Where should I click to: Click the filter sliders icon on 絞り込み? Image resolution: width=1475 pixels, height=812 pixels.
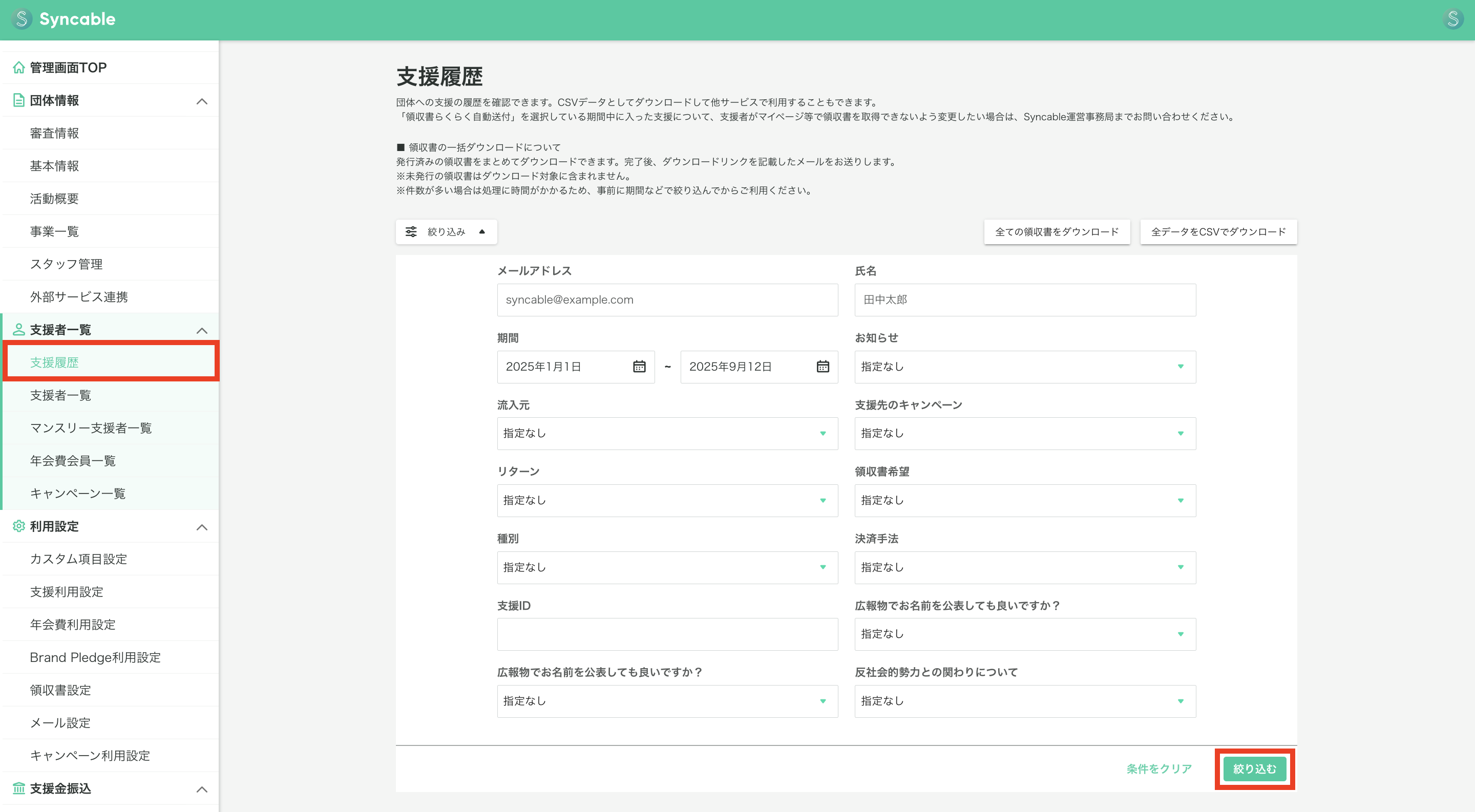[412, 231]
